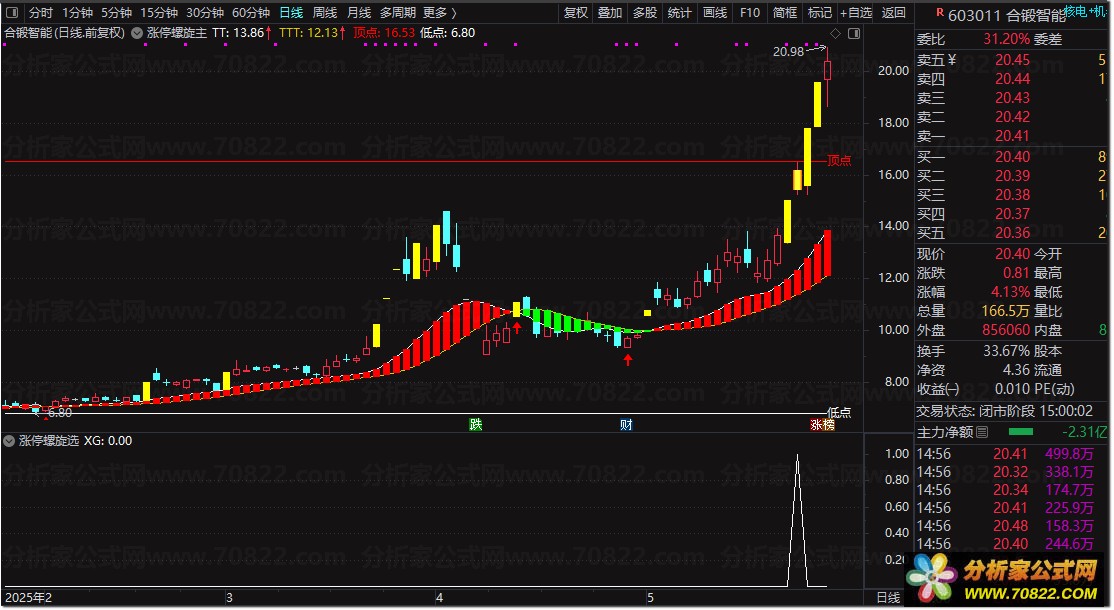Image resolution: width=1114 pixels, height=610 pixels.
Task: Open the 多周期 multi-period view
Action: point(397,13)
